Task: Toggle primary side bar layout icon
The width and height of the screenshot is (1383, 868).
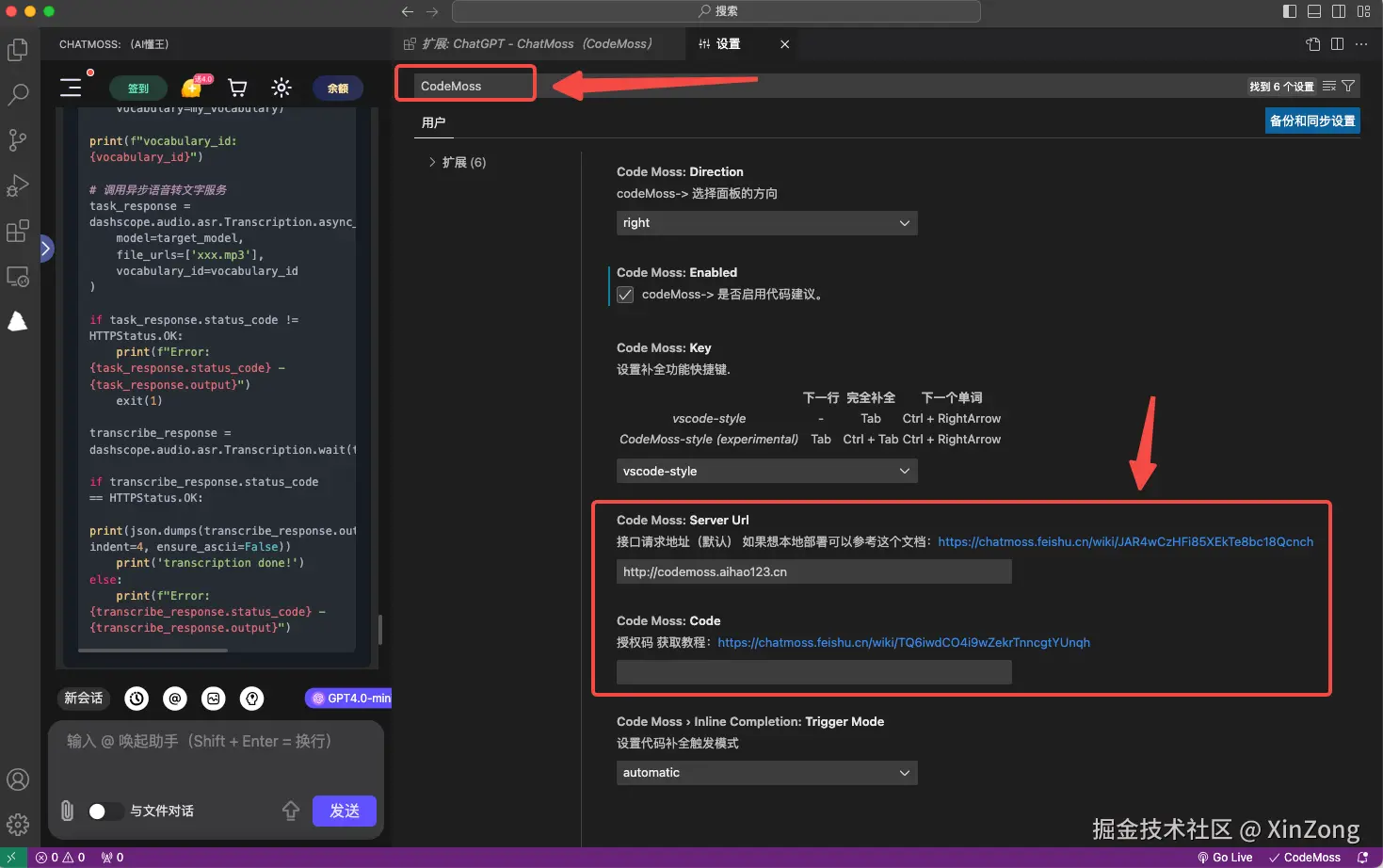Action: 1290,11
